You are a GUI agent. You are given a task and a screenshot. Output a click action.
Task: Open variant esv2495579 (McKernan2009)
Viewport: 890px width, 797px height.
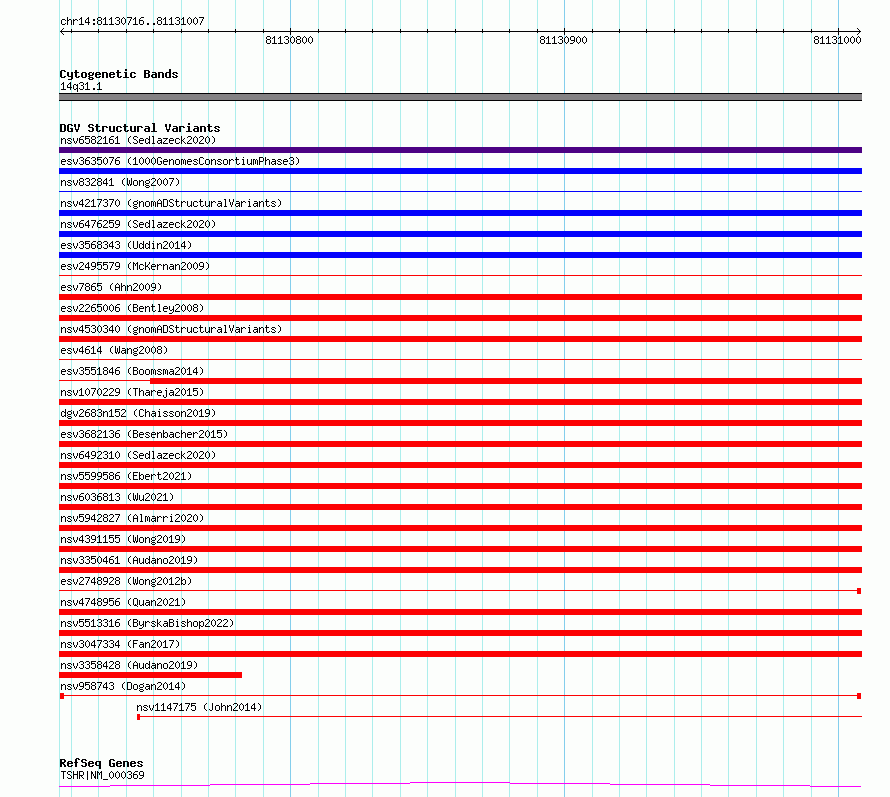135,266
